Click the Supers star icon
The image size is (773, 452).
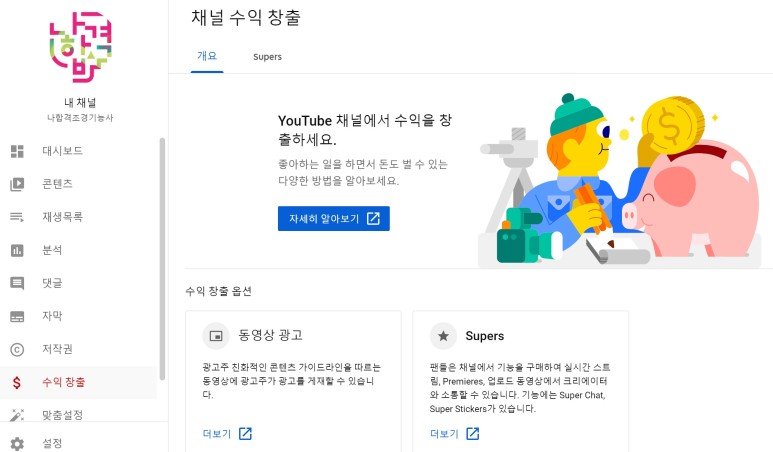click(443, 336)
